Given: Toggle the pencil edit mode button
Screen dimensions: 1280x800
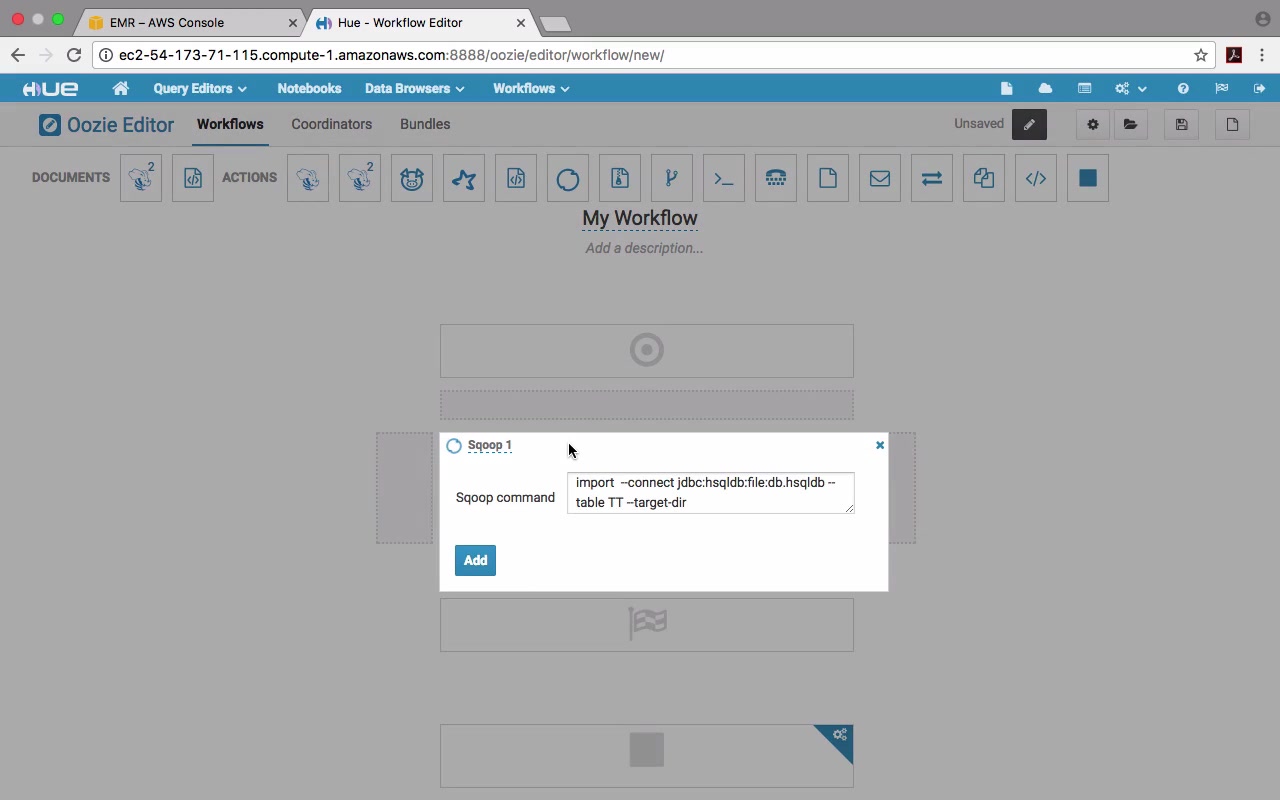Looking at the screenshot, I should point(1029,124).
